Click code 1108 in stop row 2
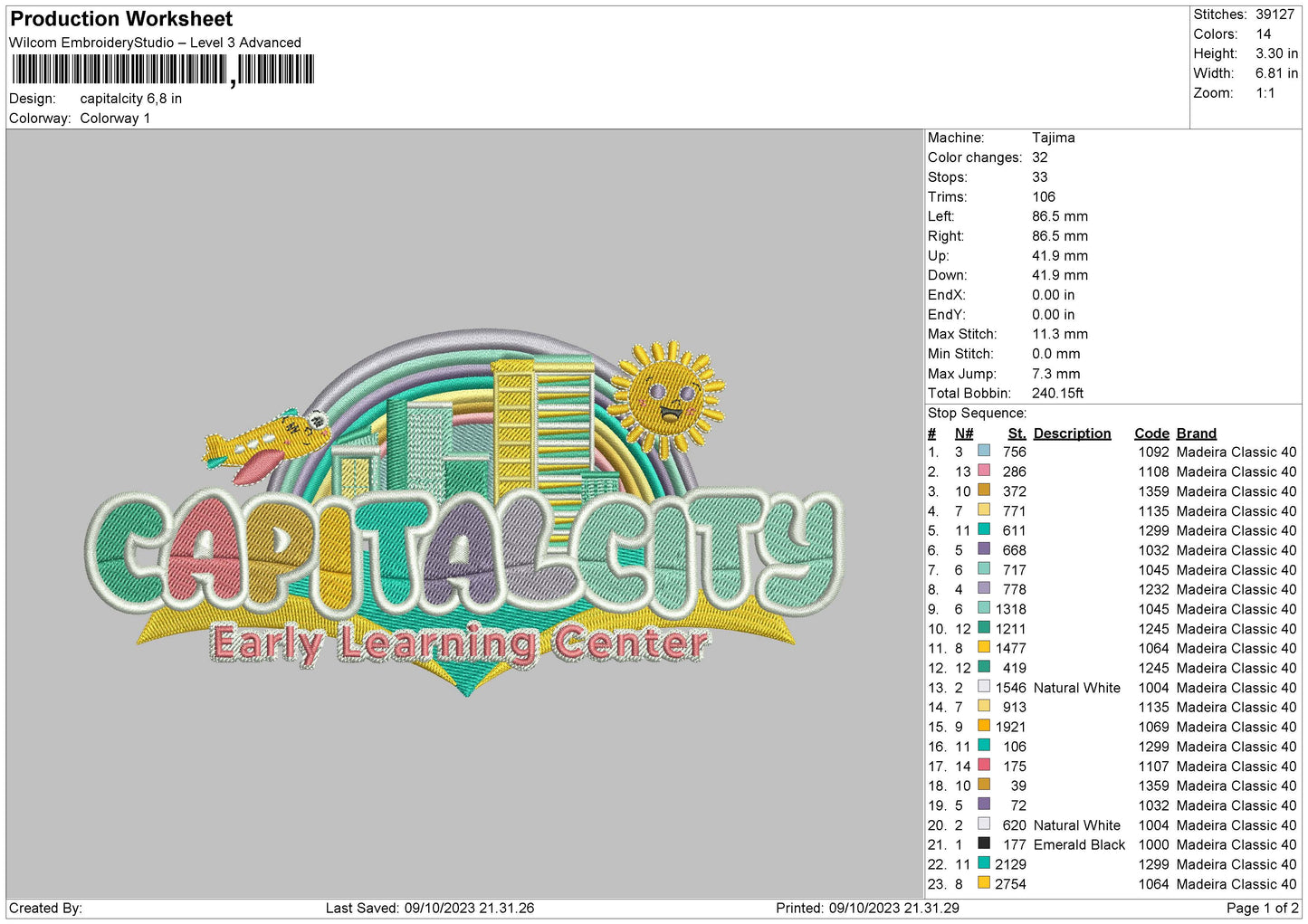1308x924 pixels. (1154, 472)
